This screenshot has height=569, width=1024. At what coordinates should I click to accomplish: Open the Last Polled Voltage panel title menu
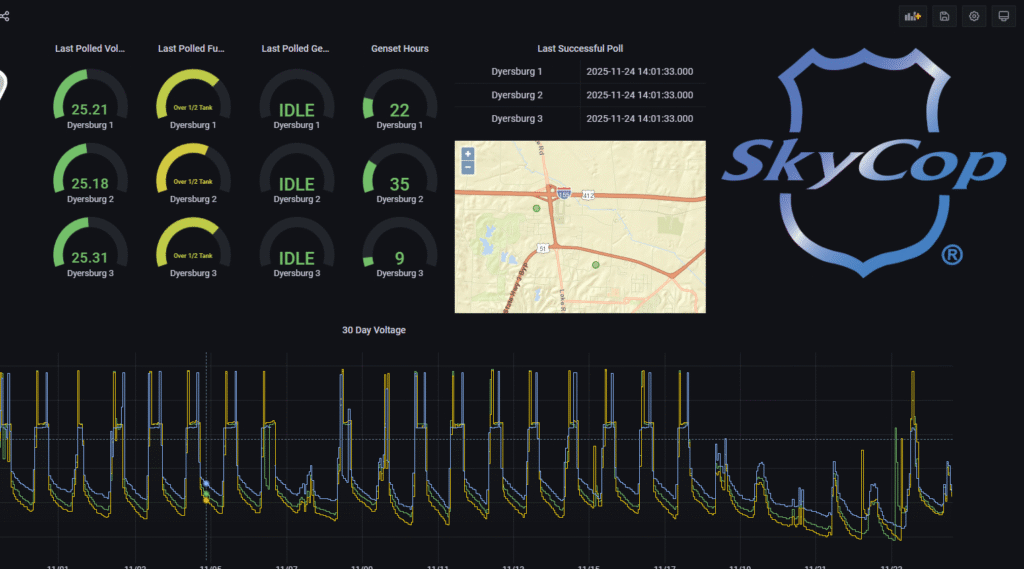click(x=90, y=48)
